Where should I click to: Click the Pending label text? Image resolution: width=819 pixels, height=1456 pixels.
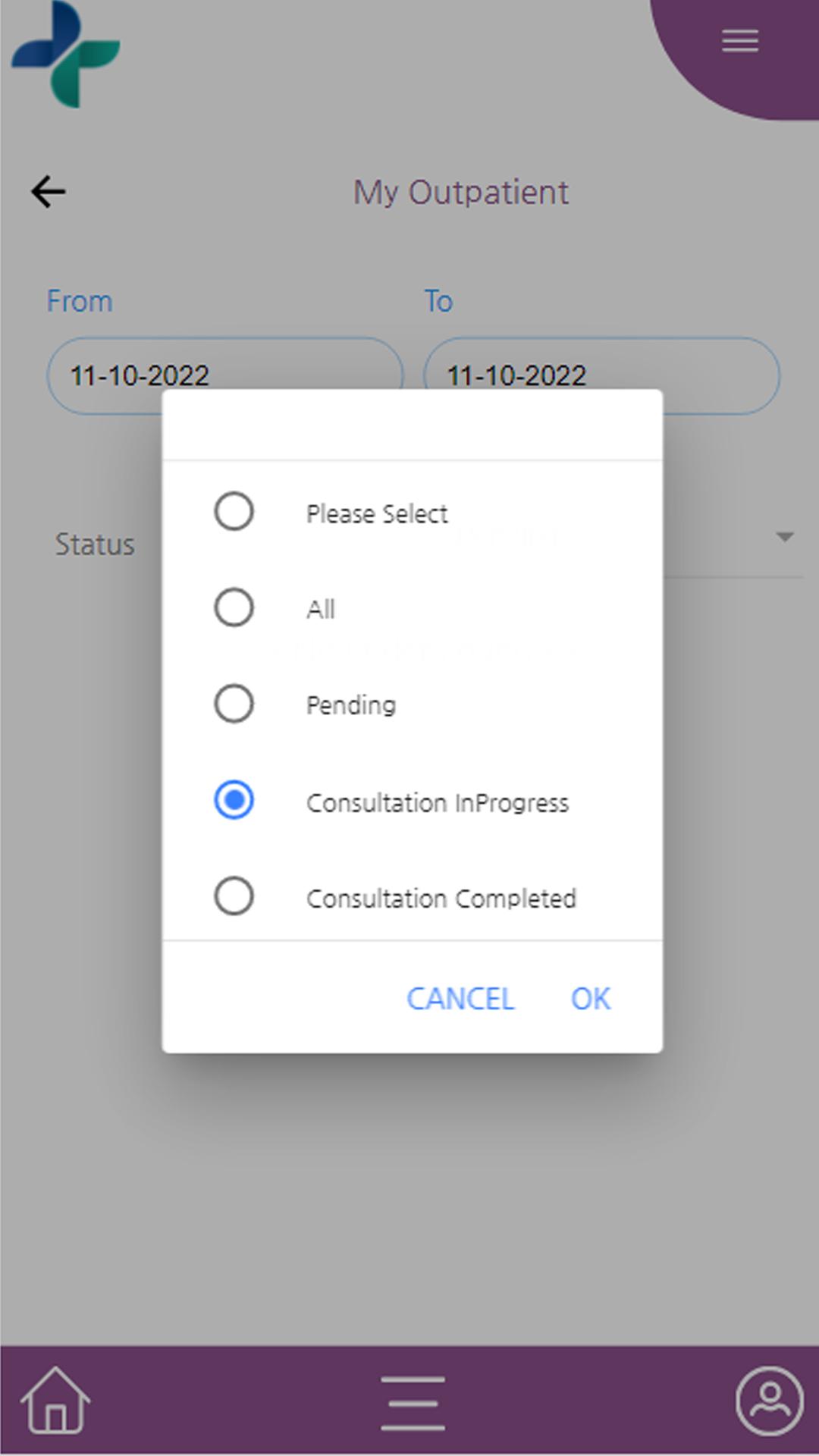point(351,706)
